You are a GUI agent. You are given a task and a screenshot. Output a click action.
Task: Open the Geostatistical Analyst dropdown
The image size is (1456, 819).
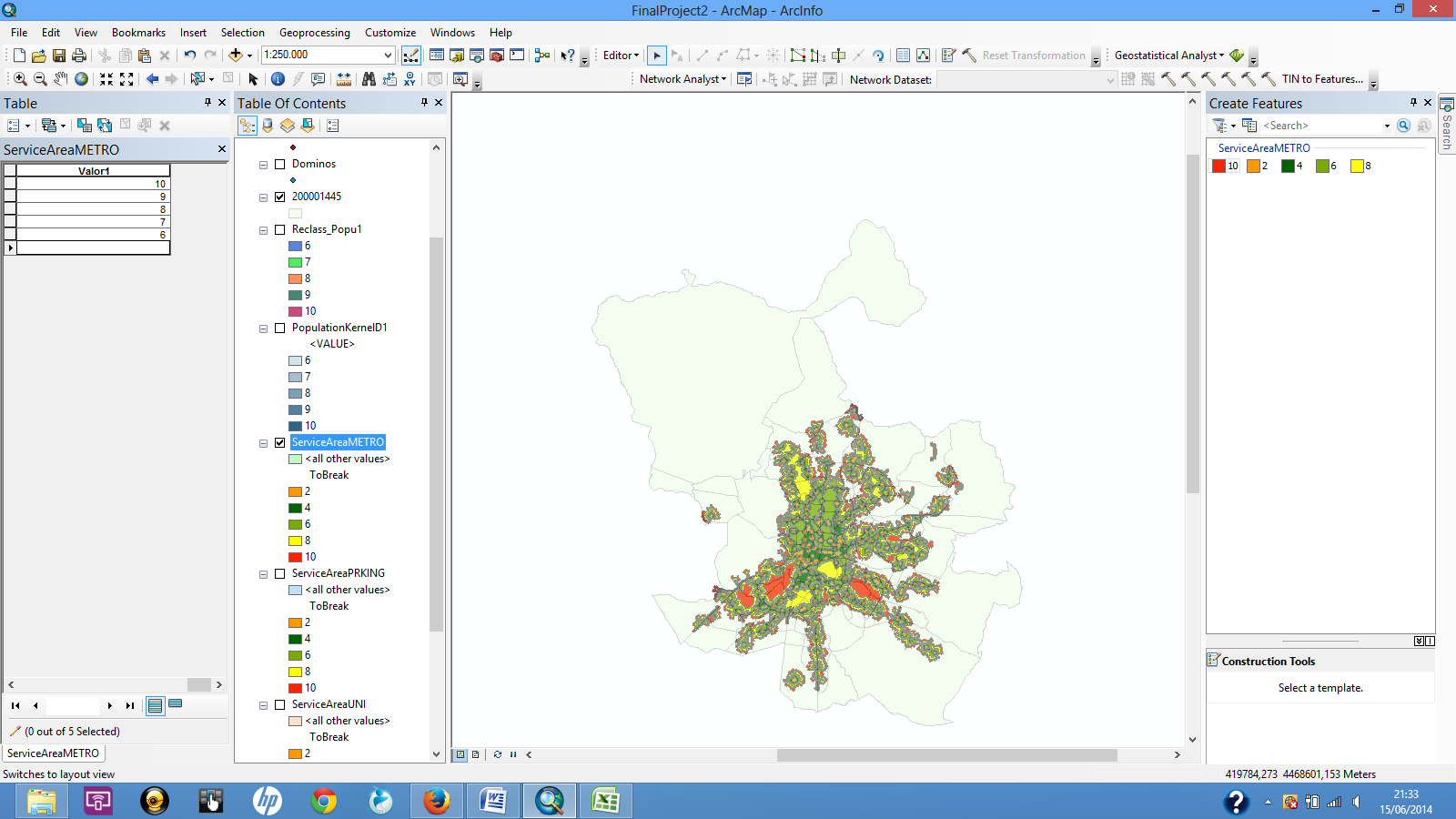click(1169, 56)
